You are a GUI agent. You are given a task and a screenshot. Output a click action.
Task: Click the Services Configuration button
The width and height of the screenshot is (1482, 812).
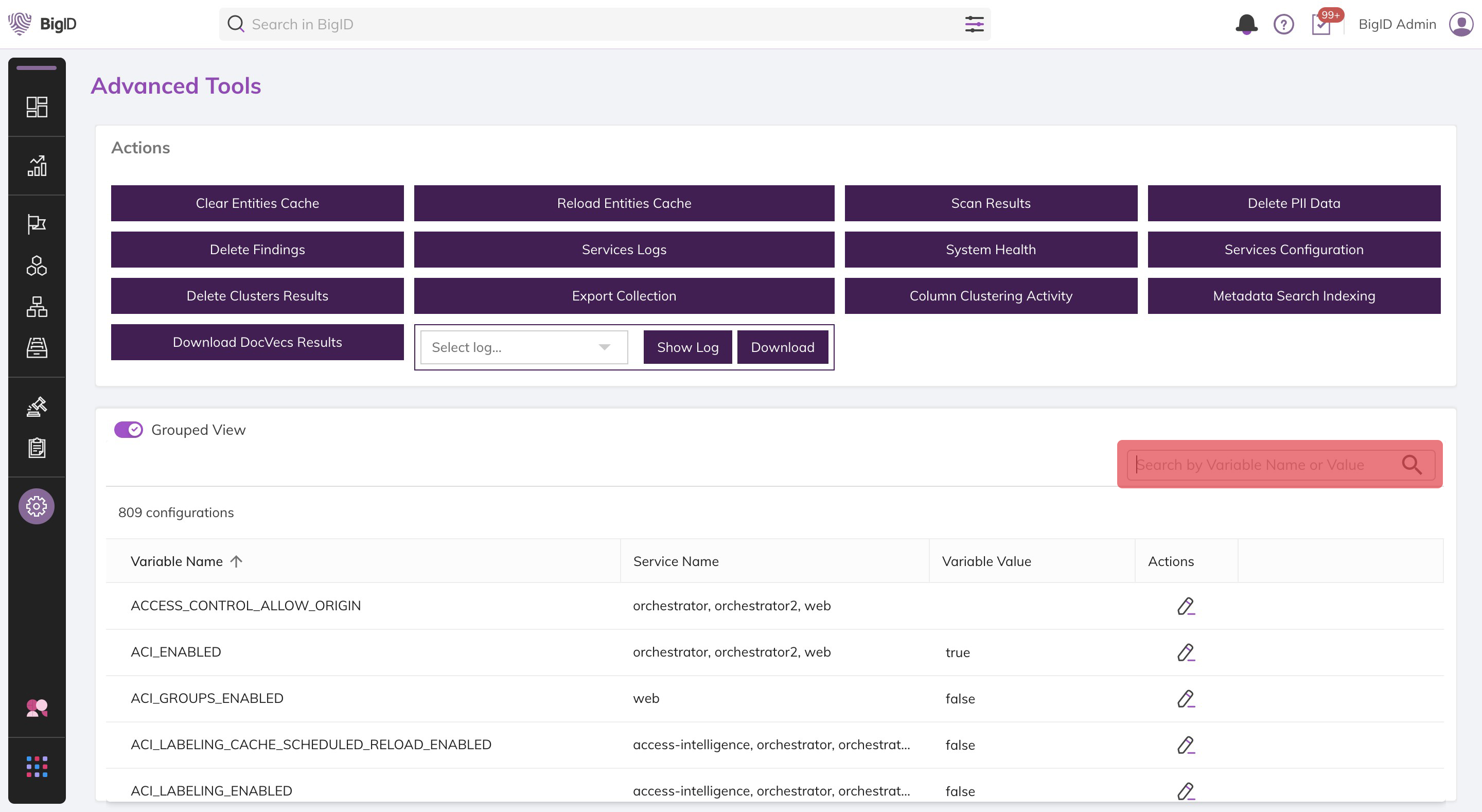click(x=1293, y=249)
